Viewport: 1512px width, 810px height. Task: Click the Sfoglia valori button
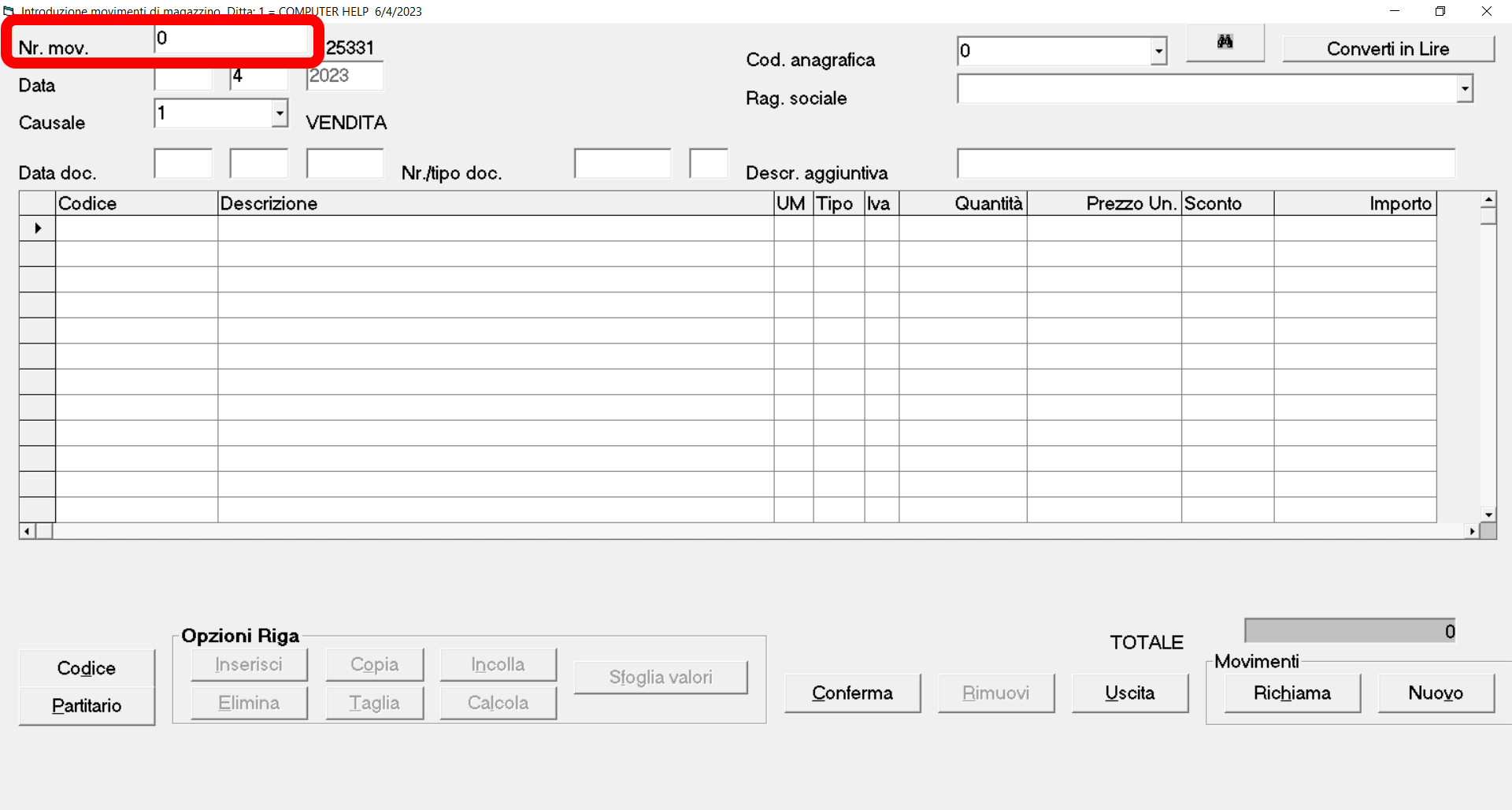[x=661, y=678]
